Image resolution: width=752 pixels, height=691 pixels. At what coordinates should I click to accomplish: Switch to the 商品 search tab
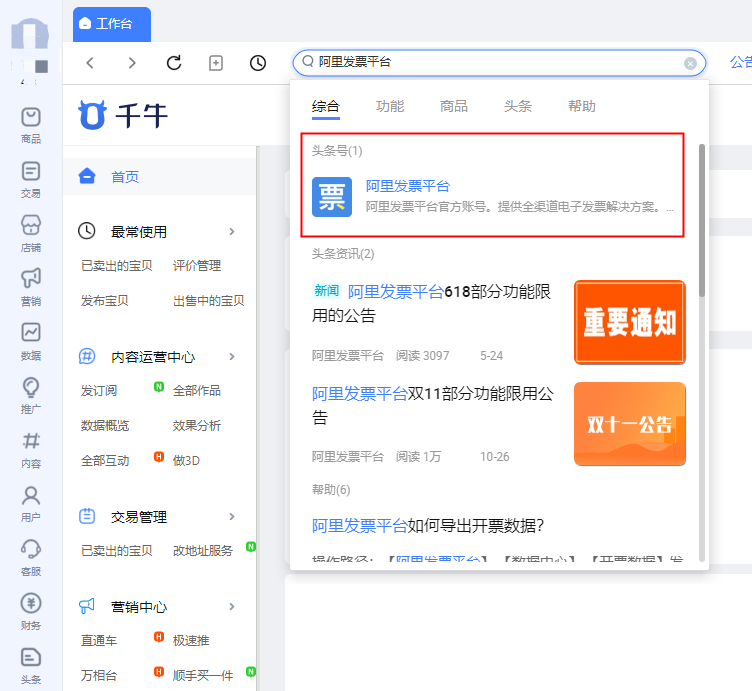(454, 106)
